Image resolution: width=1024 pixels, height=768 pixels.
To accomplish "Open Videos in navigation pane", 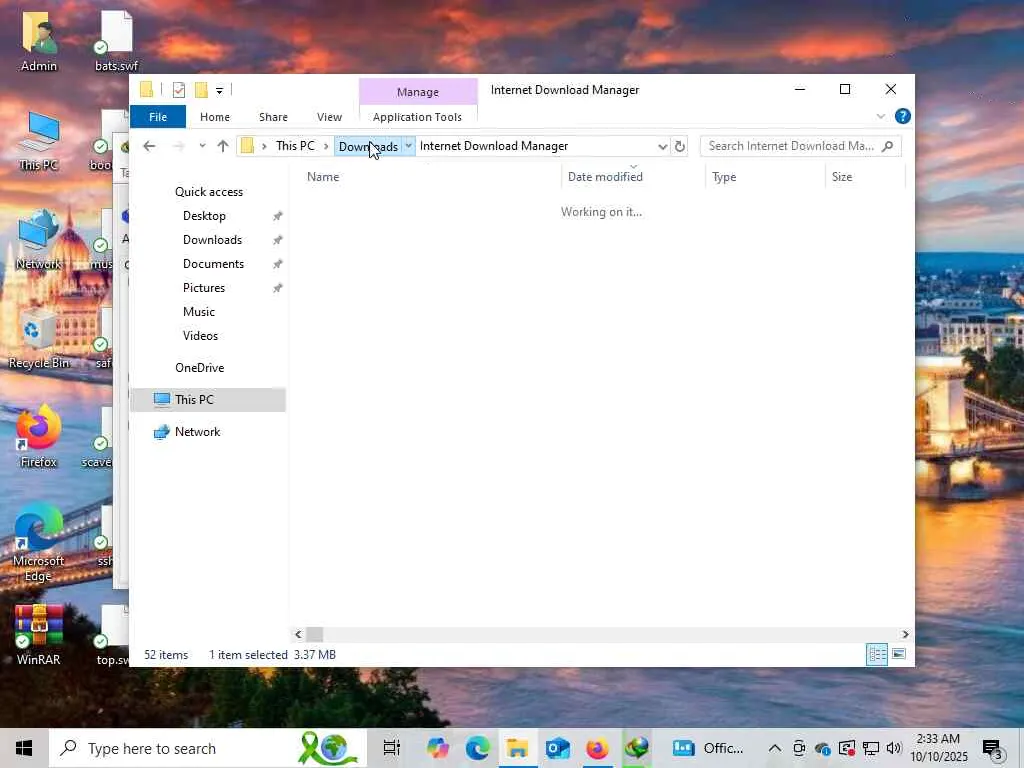I will click(x=200, y=336).
